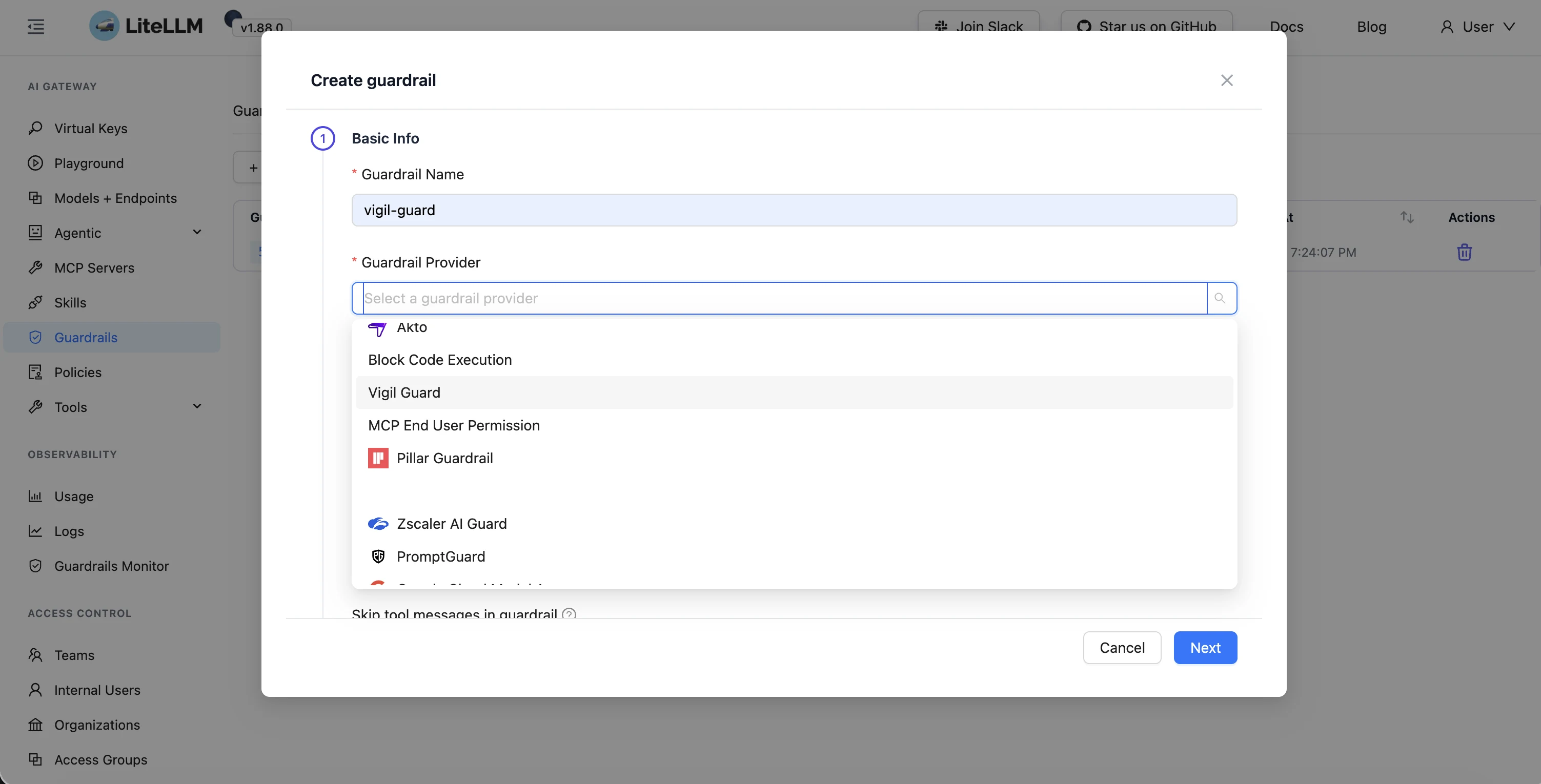This screenshot has height=784, width=1541.
Task: Click the Teams people icon
Action: pyautogui.click(x=35, y=655)
